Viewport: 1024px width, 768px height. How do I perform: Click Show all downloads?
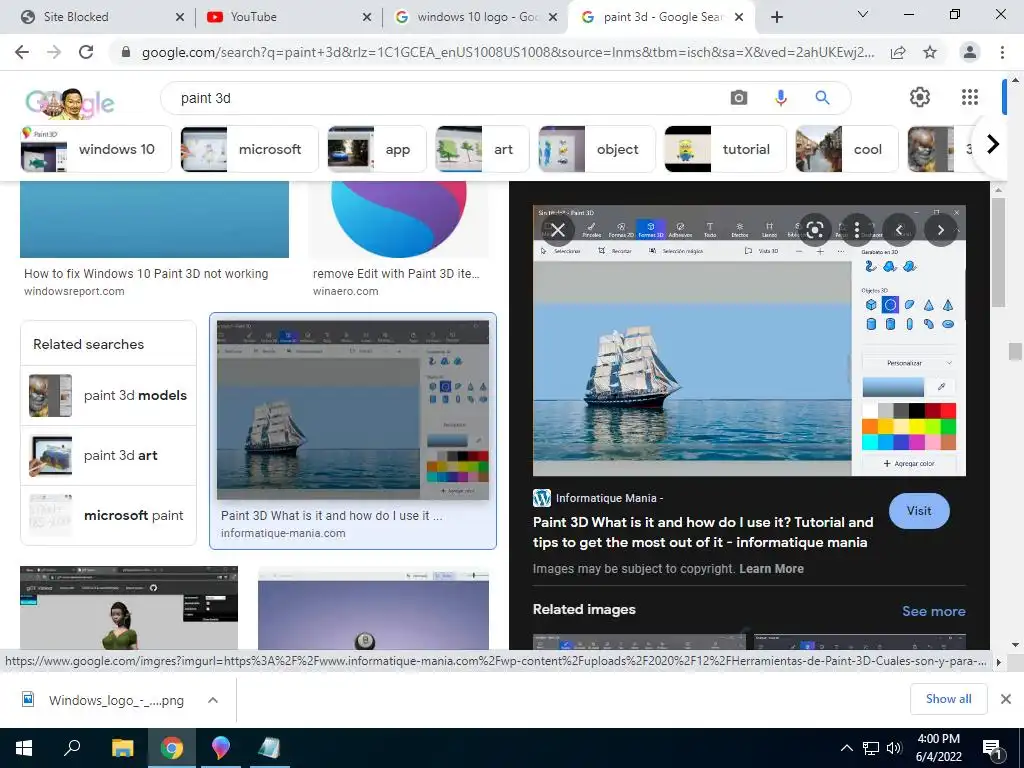[948, 699]
